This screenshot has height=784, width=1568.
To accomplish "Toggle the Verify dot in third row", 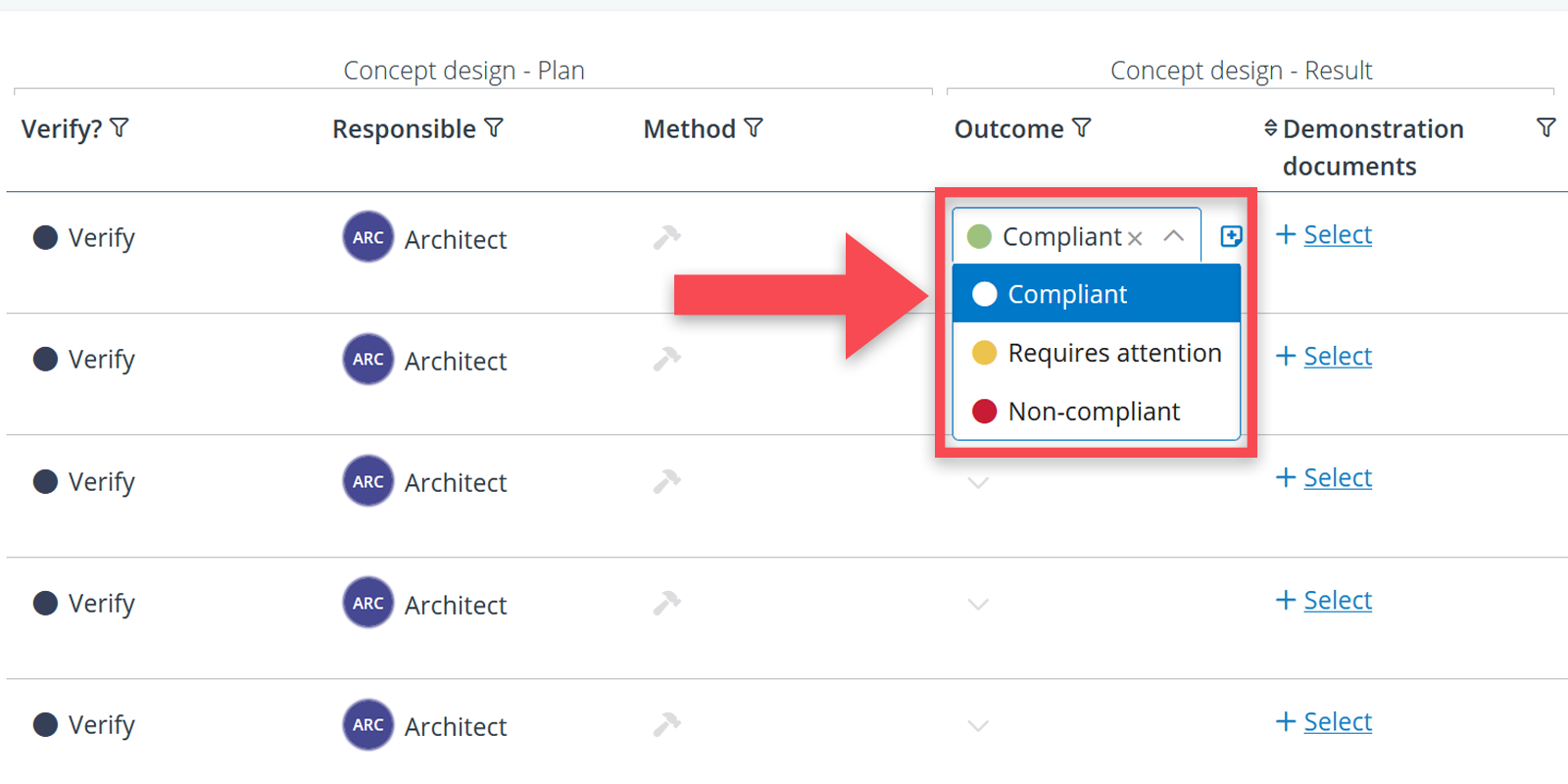I will tap(45, 481).
